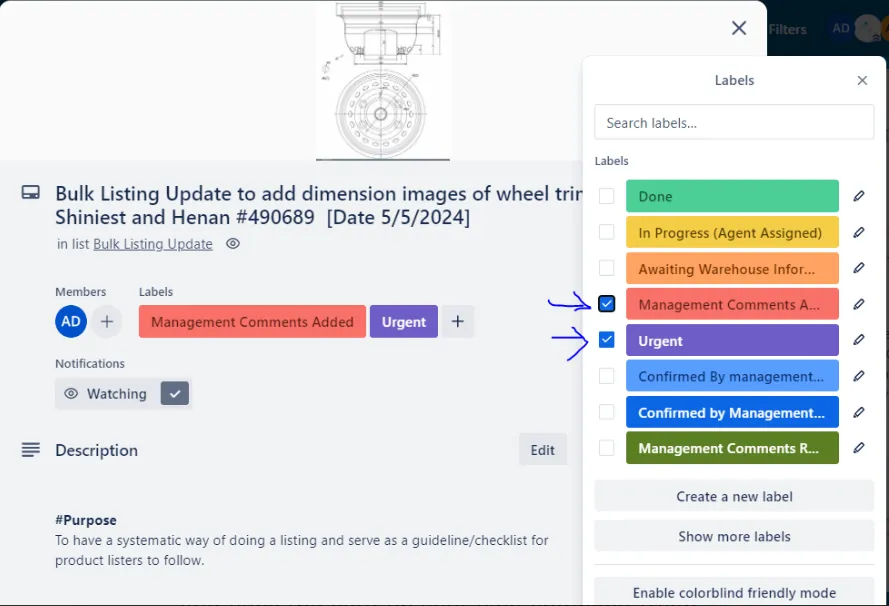Select the red Management Comments A... swatch
889x606 pixels.
(x=732, y=304)
